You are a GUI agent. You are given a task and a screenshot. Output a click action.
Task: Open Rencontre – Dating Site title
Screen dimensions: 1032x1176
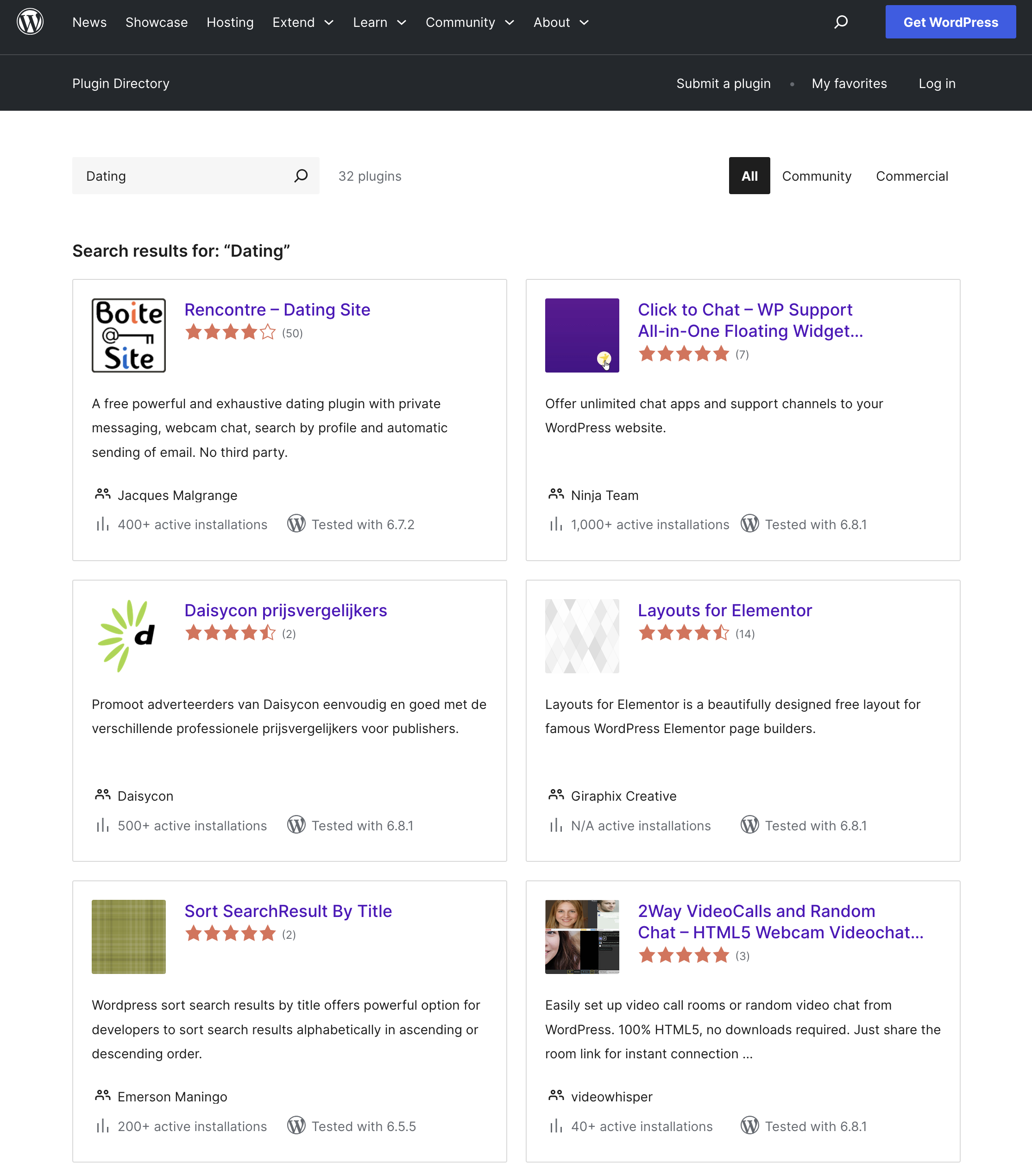click(277, 310)
